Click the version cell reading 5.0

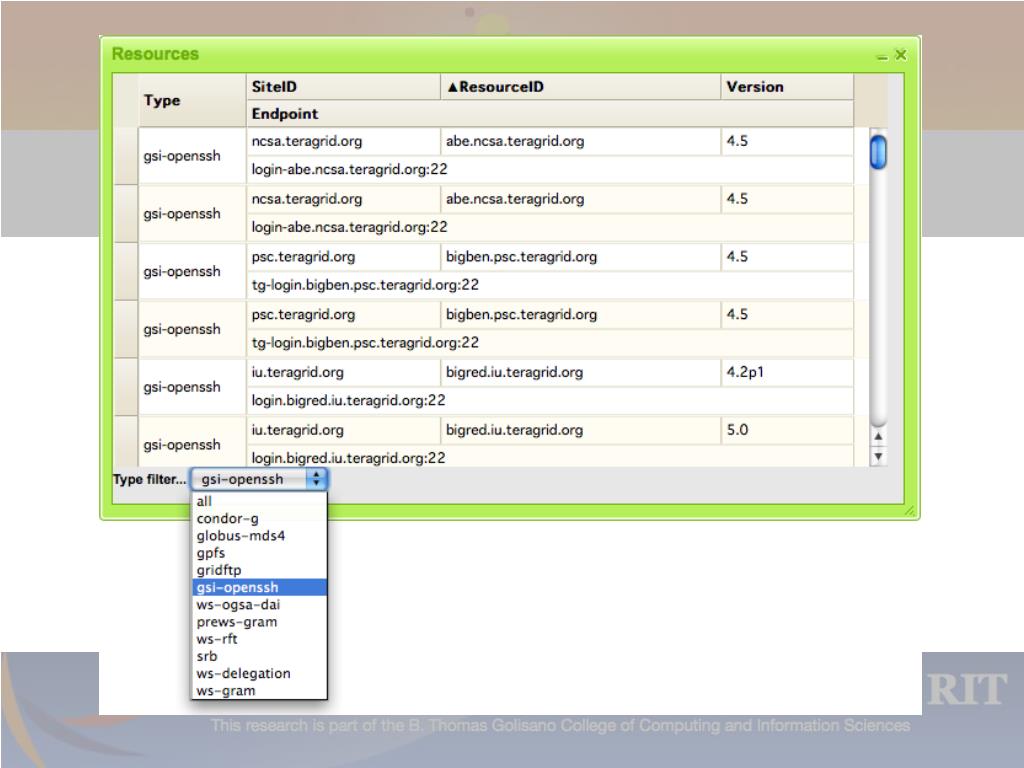coord(787,430)
